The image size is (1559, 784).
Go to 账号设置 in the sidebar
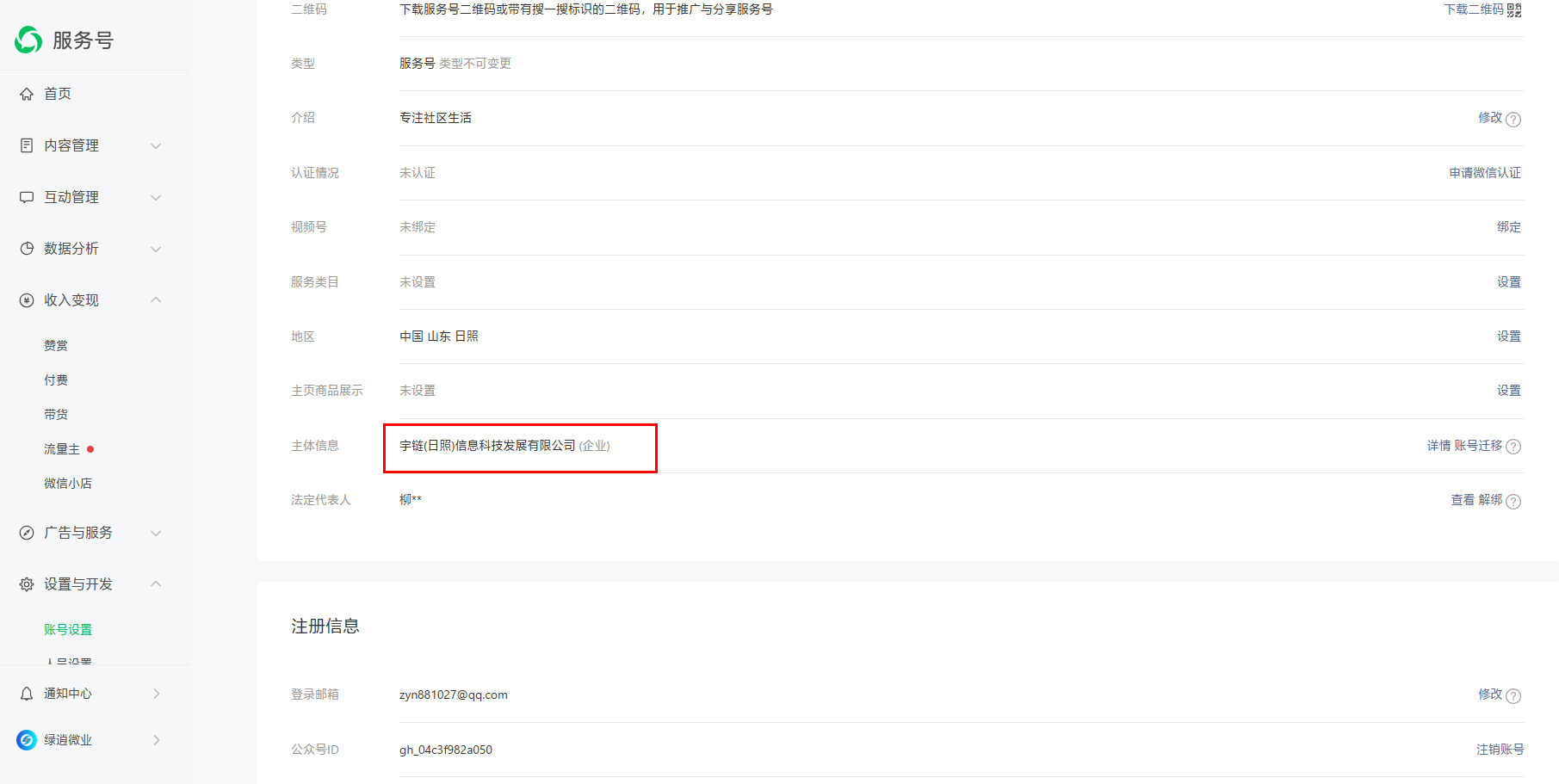click(68, 630)
